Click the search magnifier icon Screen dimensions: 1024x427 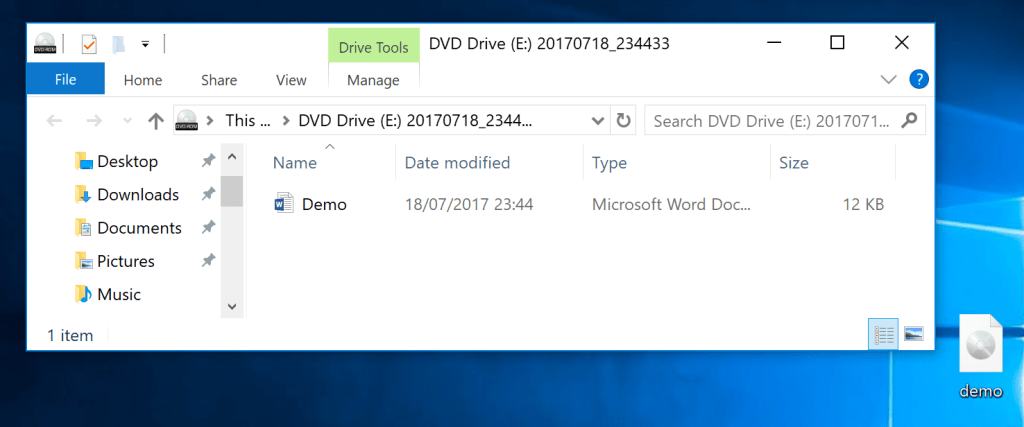[909, 121]
